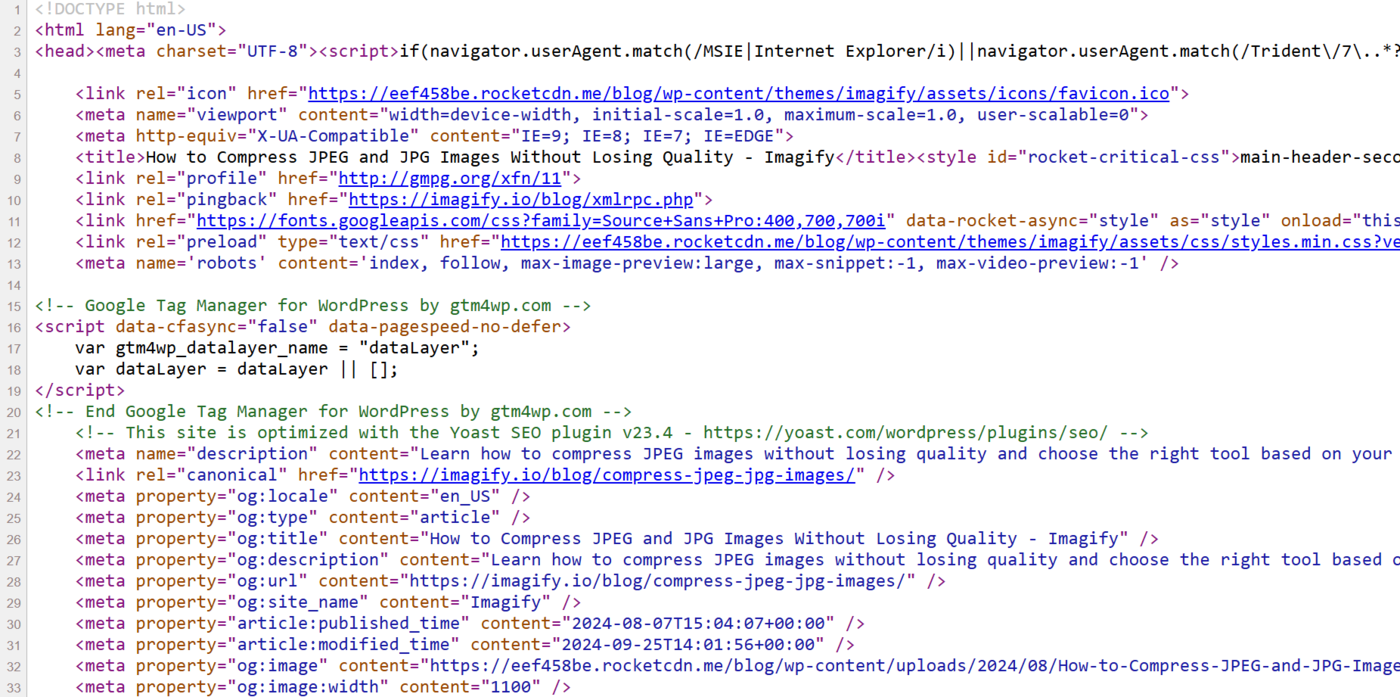Screen dimensions: 1400x697
Task: Click line number 1 in the gutter
Action: coord(18,9)
